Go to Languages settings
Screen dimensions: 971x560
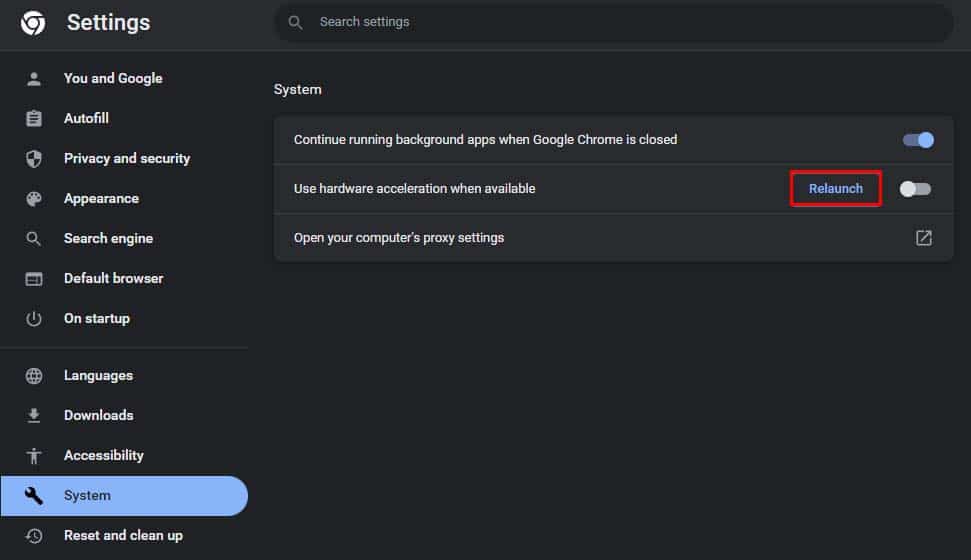(x=98, y=375)
